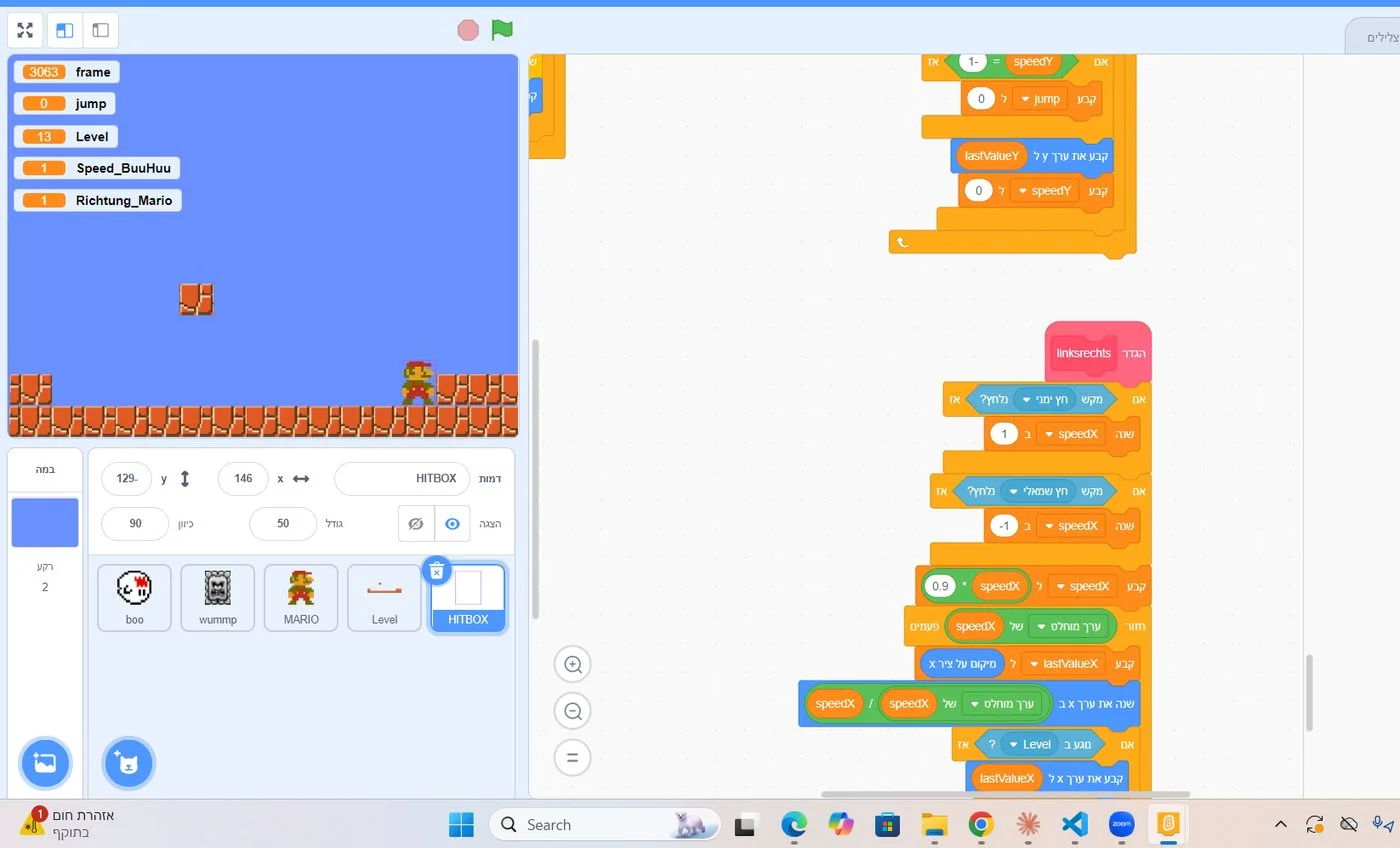Show the sprite using the eye icon

[x=453, y=524]
